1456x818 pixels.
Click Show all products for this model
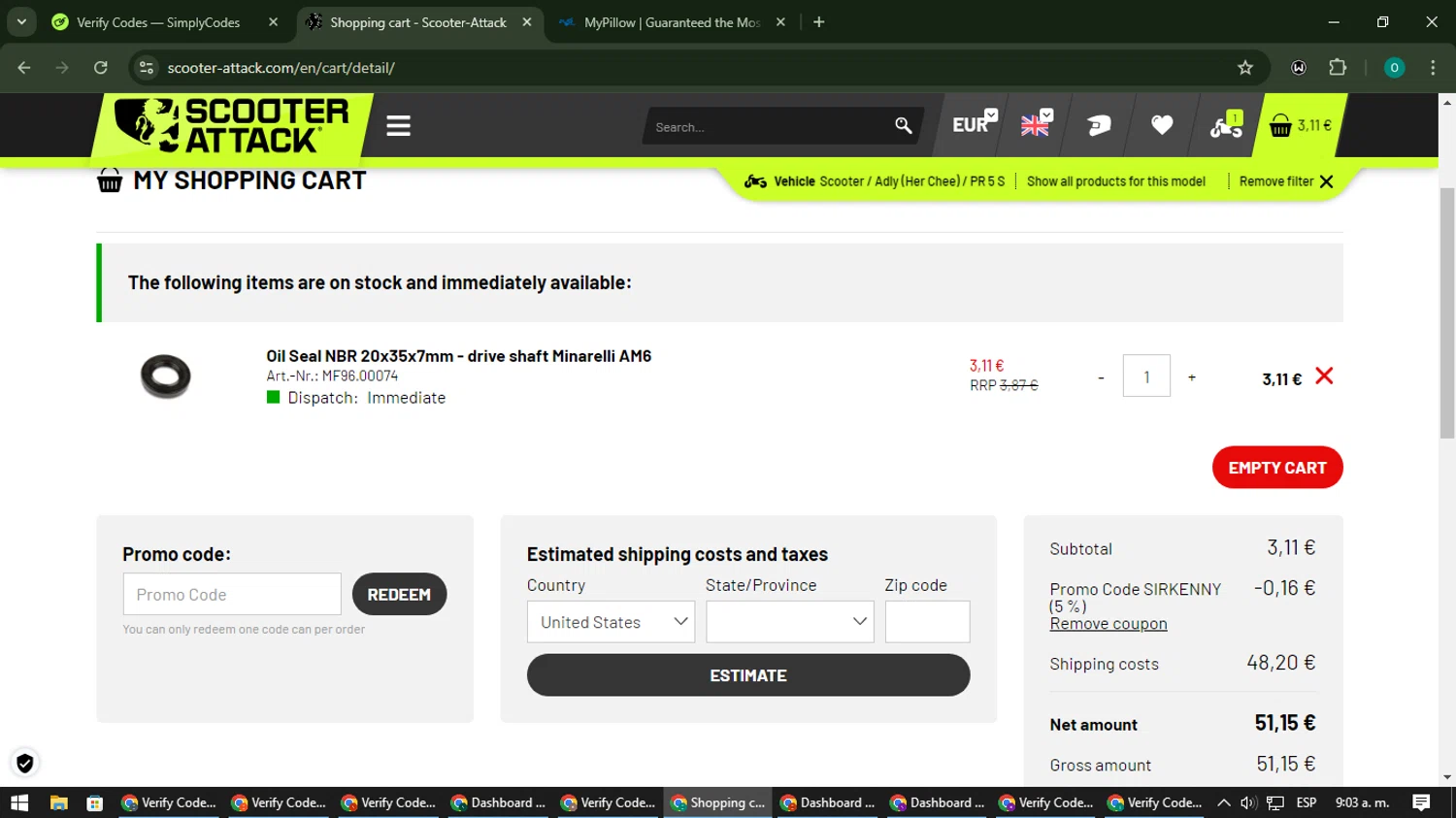(x=1116, y=181)
